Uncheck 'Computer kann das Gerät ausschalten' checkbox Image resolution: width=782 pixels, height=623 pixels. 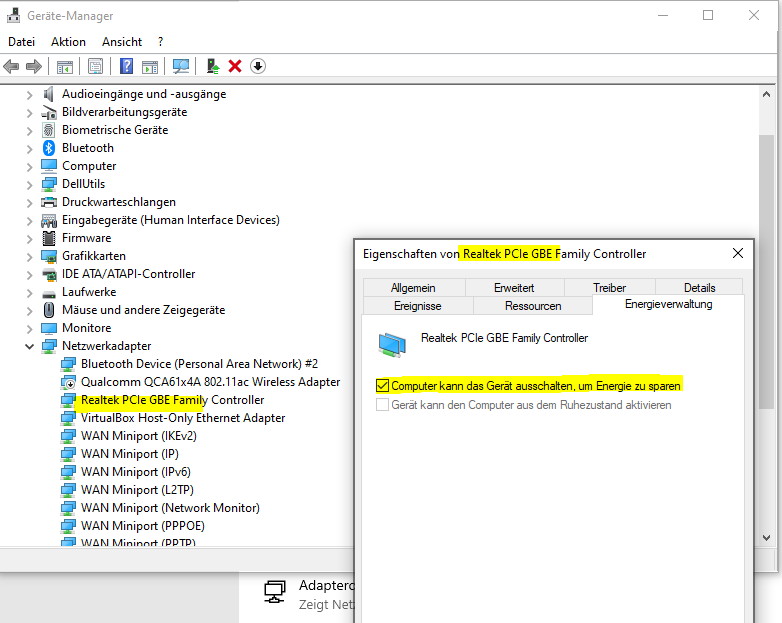383,386
